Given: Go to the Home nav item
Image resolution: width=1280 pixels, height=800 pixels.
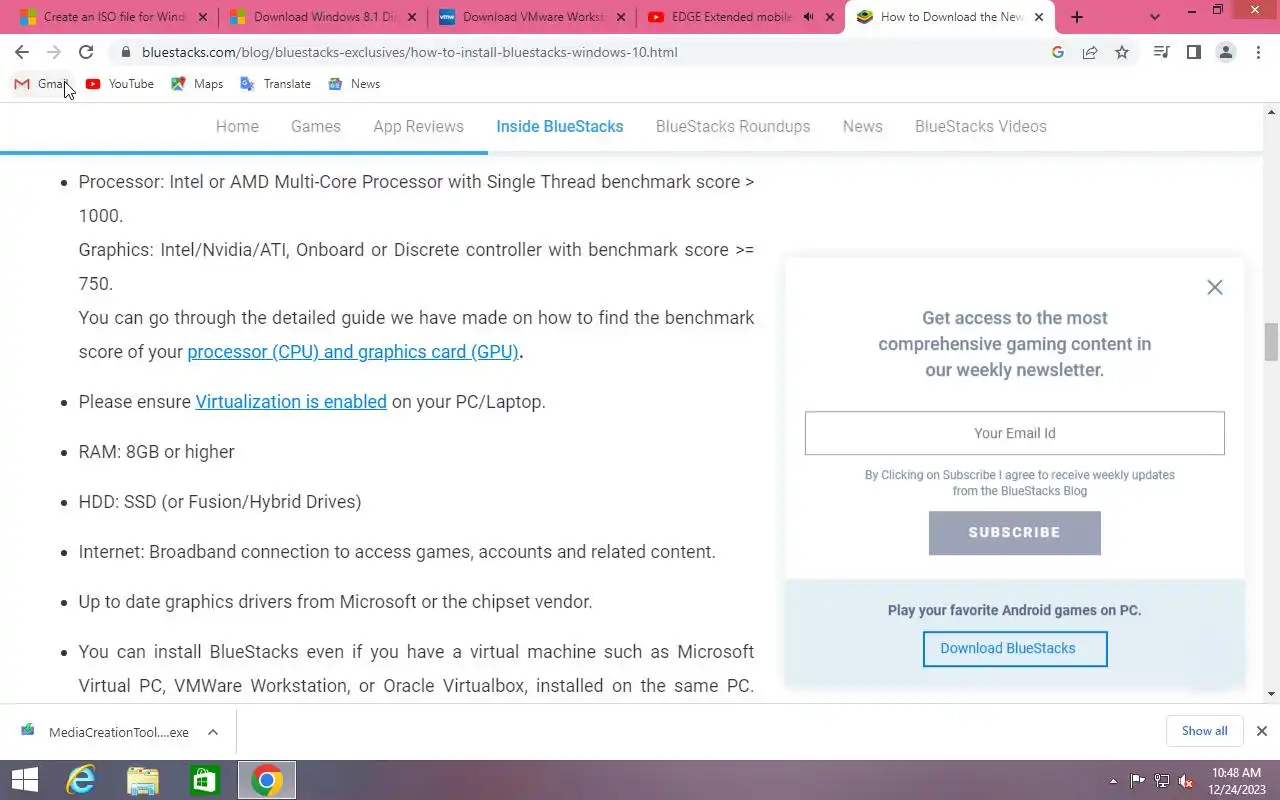Looking at the screenshot, I should pos(237,127).
